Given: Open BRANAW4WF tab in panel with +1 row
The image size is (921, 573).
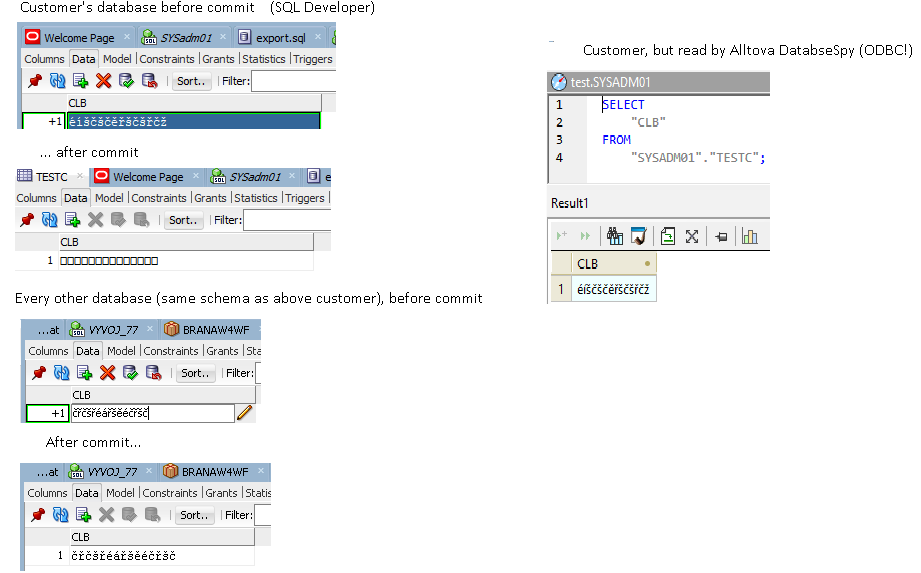Looking at the screenshot, I should (216, 330).
